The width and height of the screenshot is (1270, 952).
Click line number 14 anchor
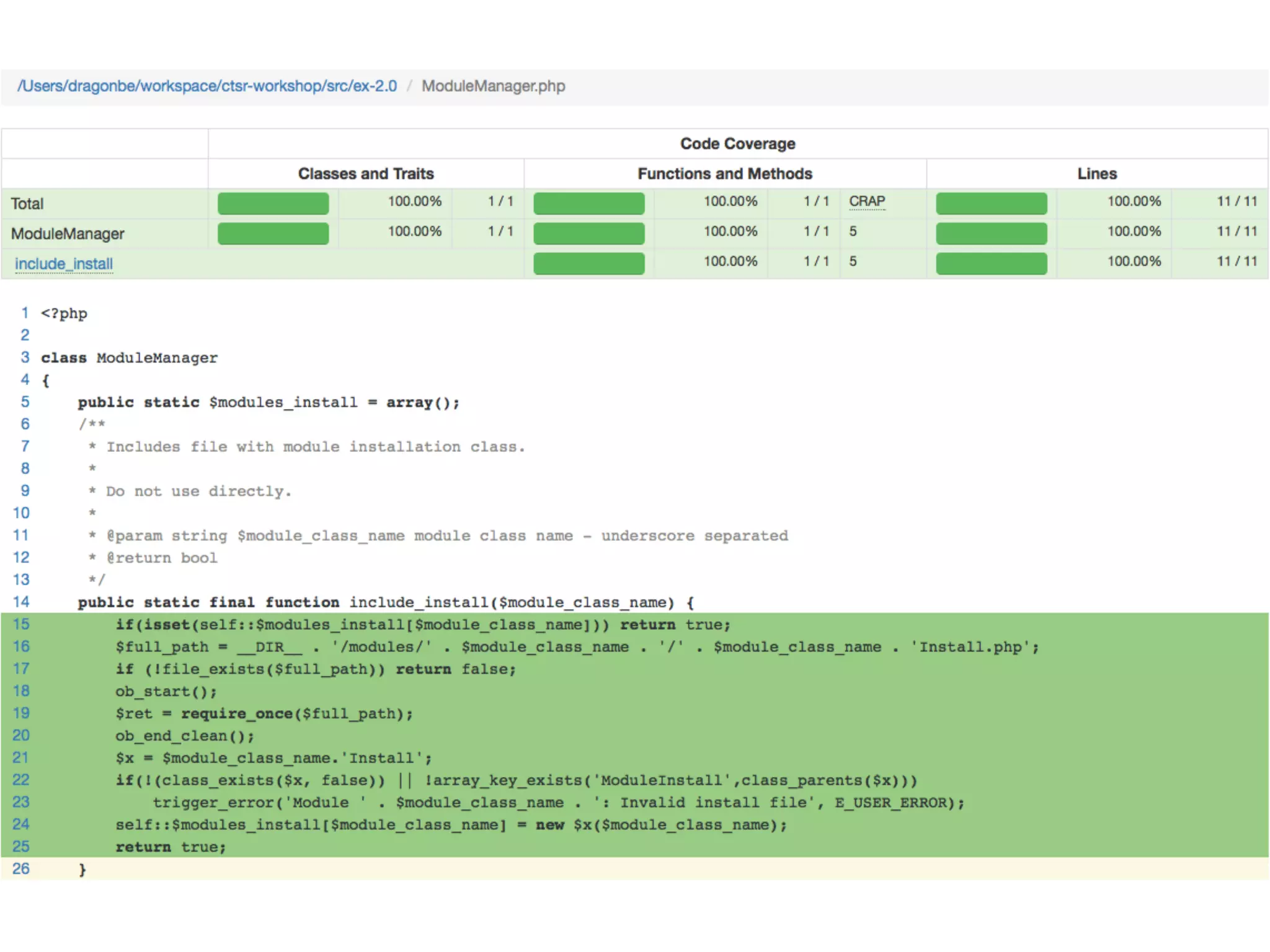[x=21, y=602]
